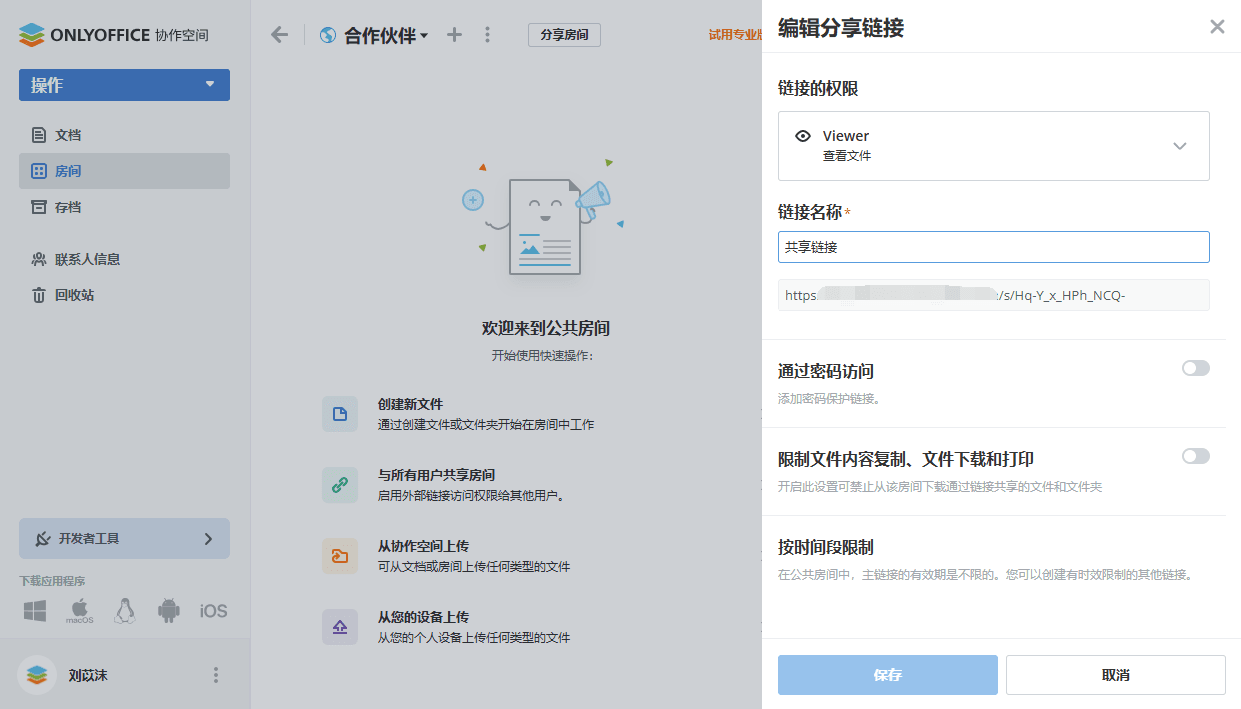1241x709 pixels.
Task: Click the 按时间段限制 heading text
Action: (x=826, y=547)
